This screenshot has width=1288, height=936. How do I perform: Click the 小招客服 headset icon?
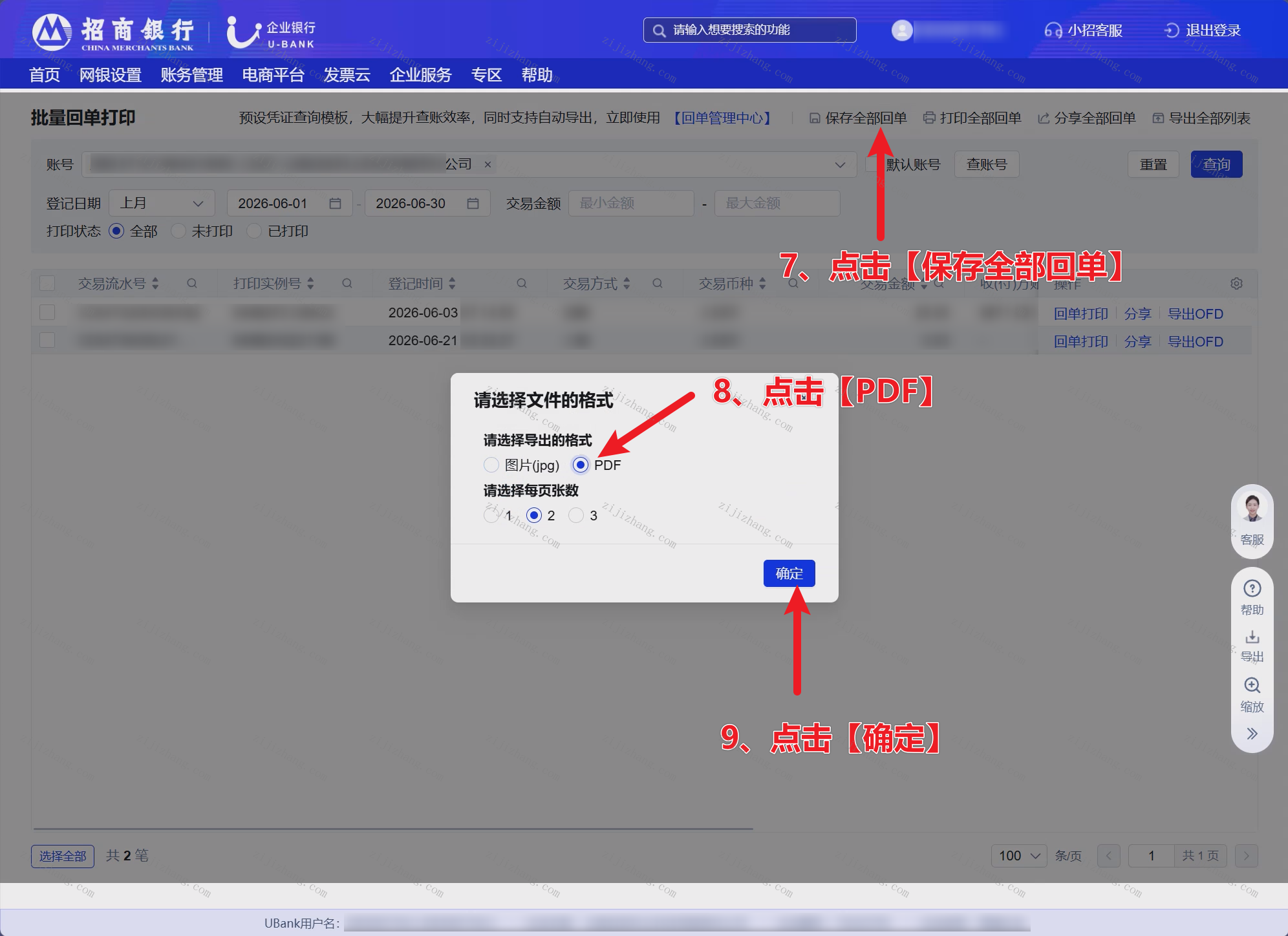click(x=1053, y=30)
